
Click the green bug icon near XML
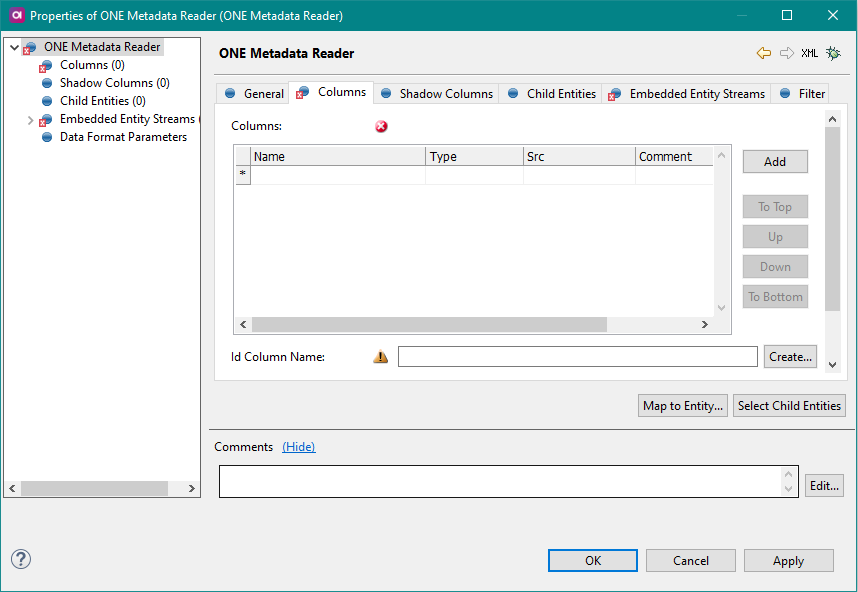pyautogui.click(x=833, y=53)
